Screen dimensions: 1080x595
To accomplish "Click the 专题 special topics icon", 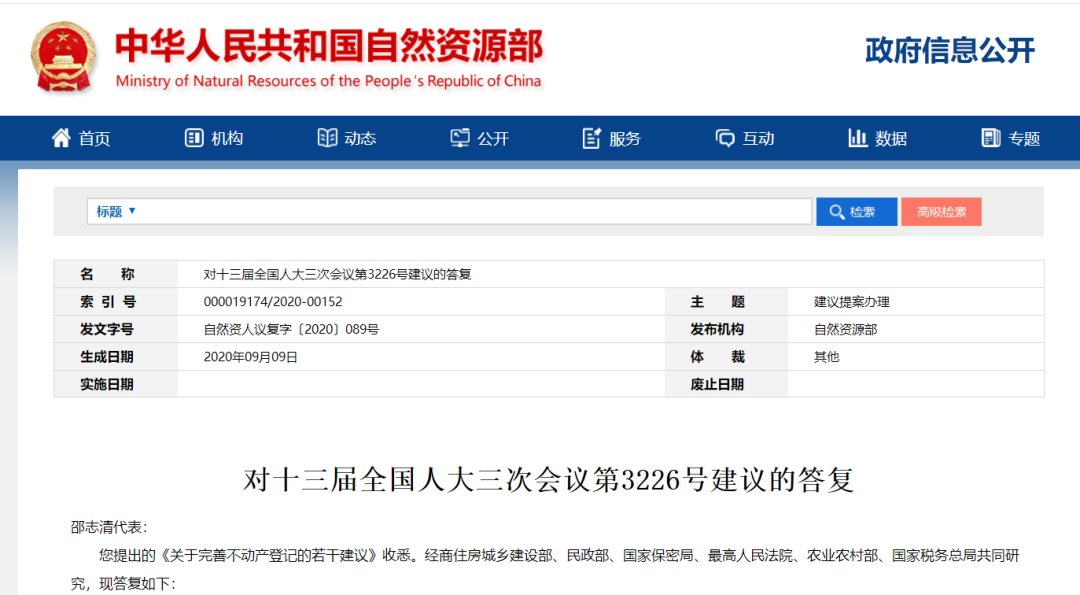I will point(991,138).
